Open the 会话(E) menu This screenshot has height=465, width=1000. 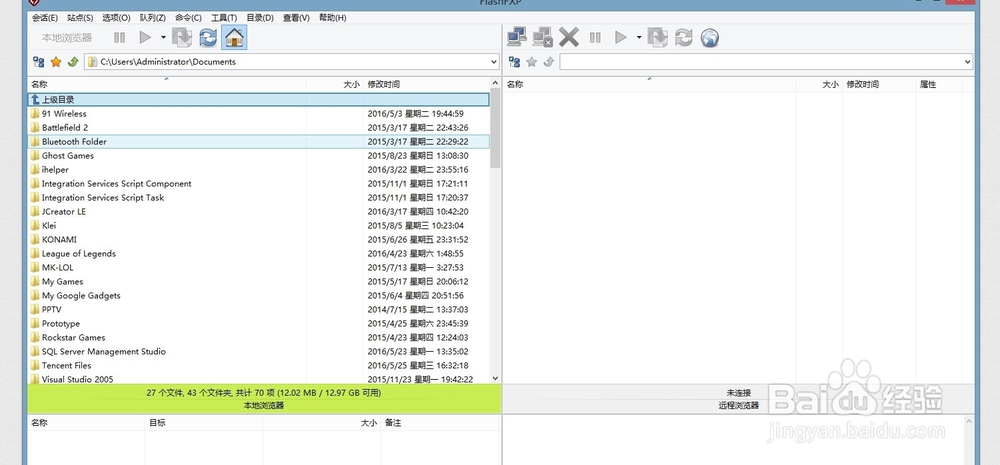tap(45, 18)
